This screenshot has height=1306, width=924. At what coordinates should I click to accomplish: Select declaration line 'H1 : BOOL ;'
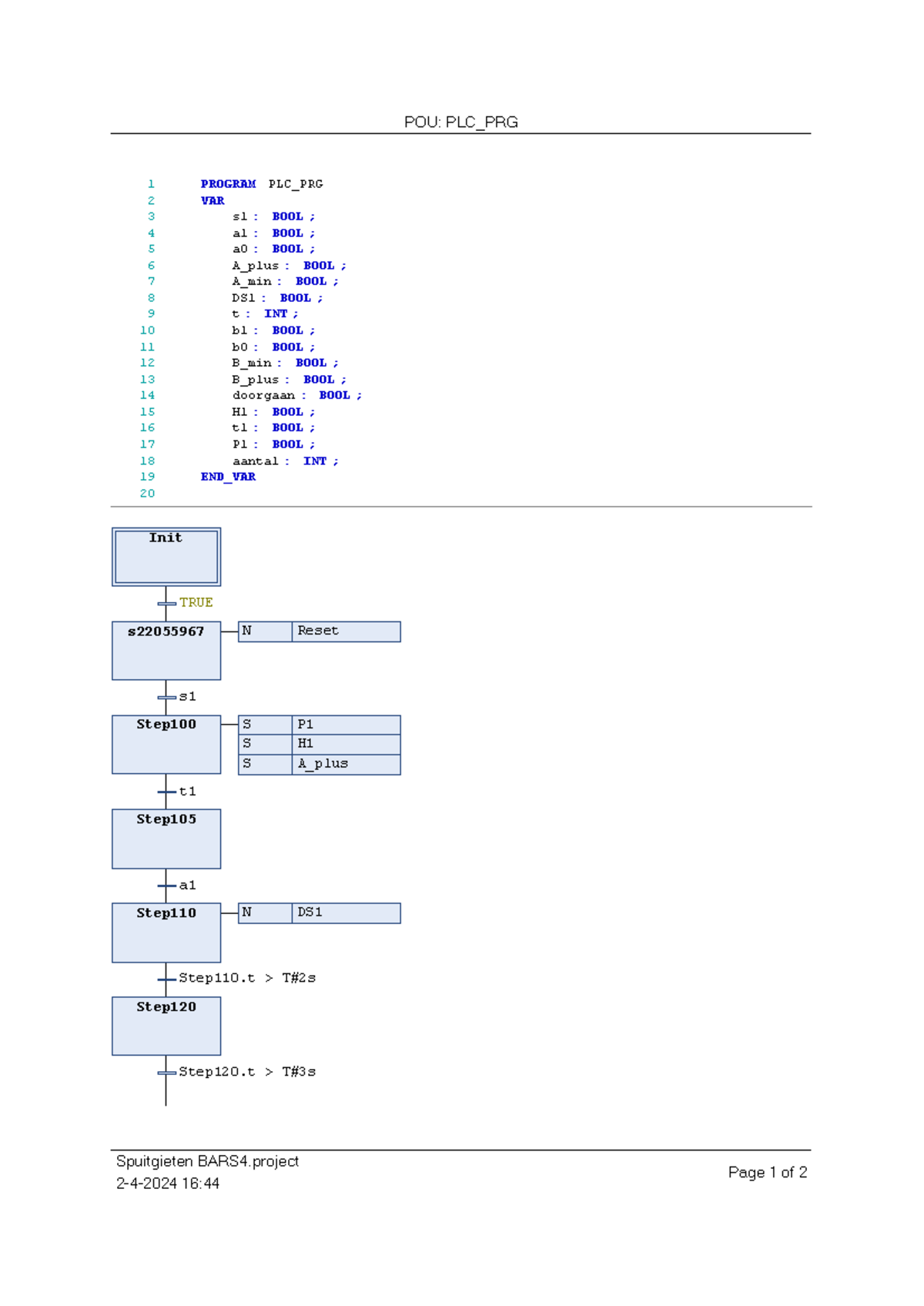(x=273, y=412)
